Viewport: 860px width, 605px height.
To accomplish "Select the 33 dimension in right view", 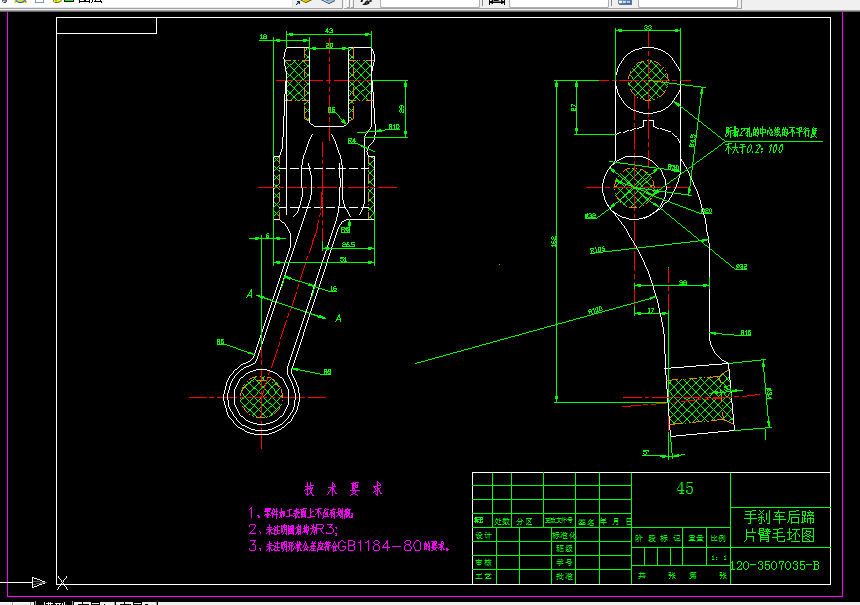I will point(648,27).
